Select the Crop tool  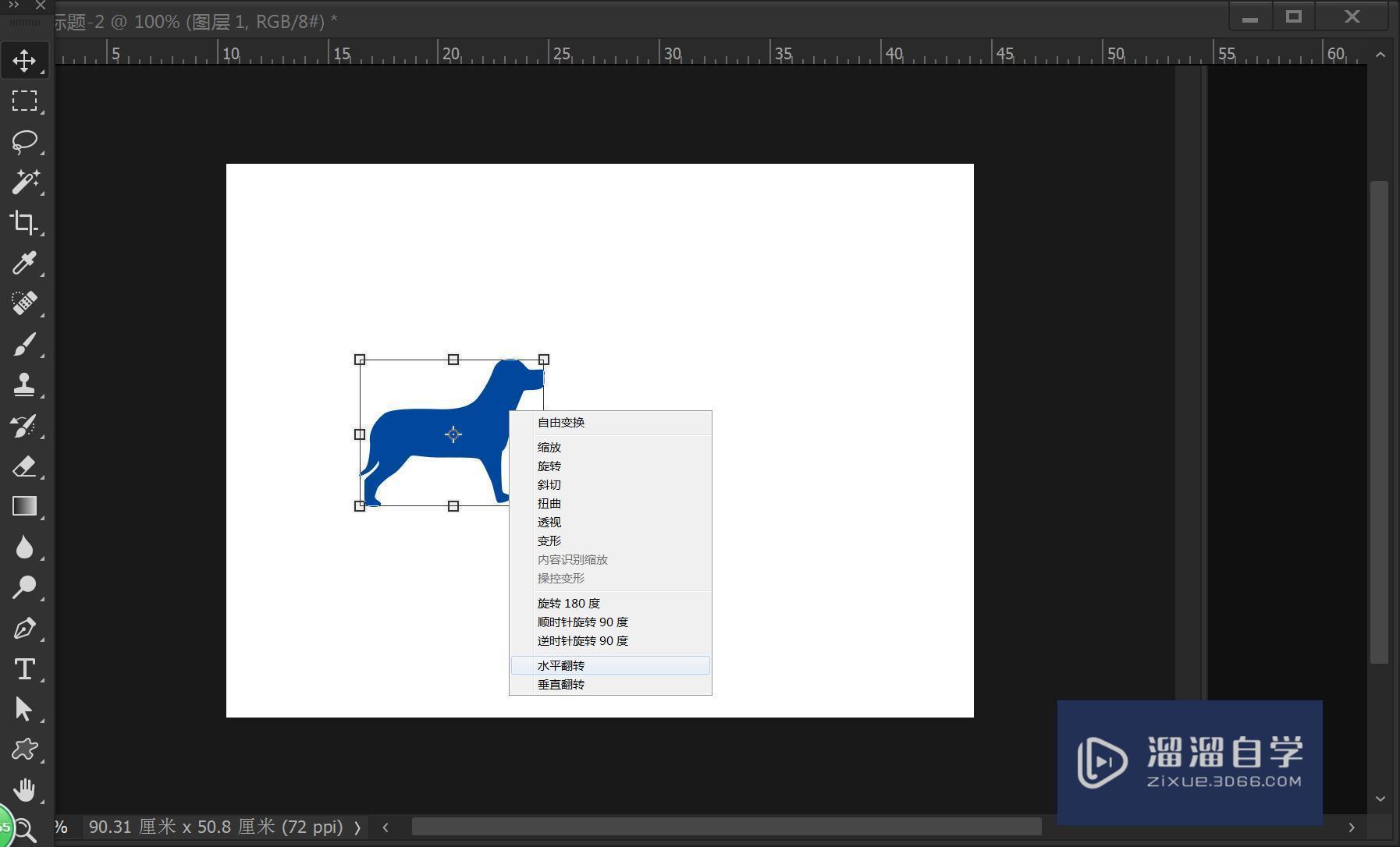point(26,222)
